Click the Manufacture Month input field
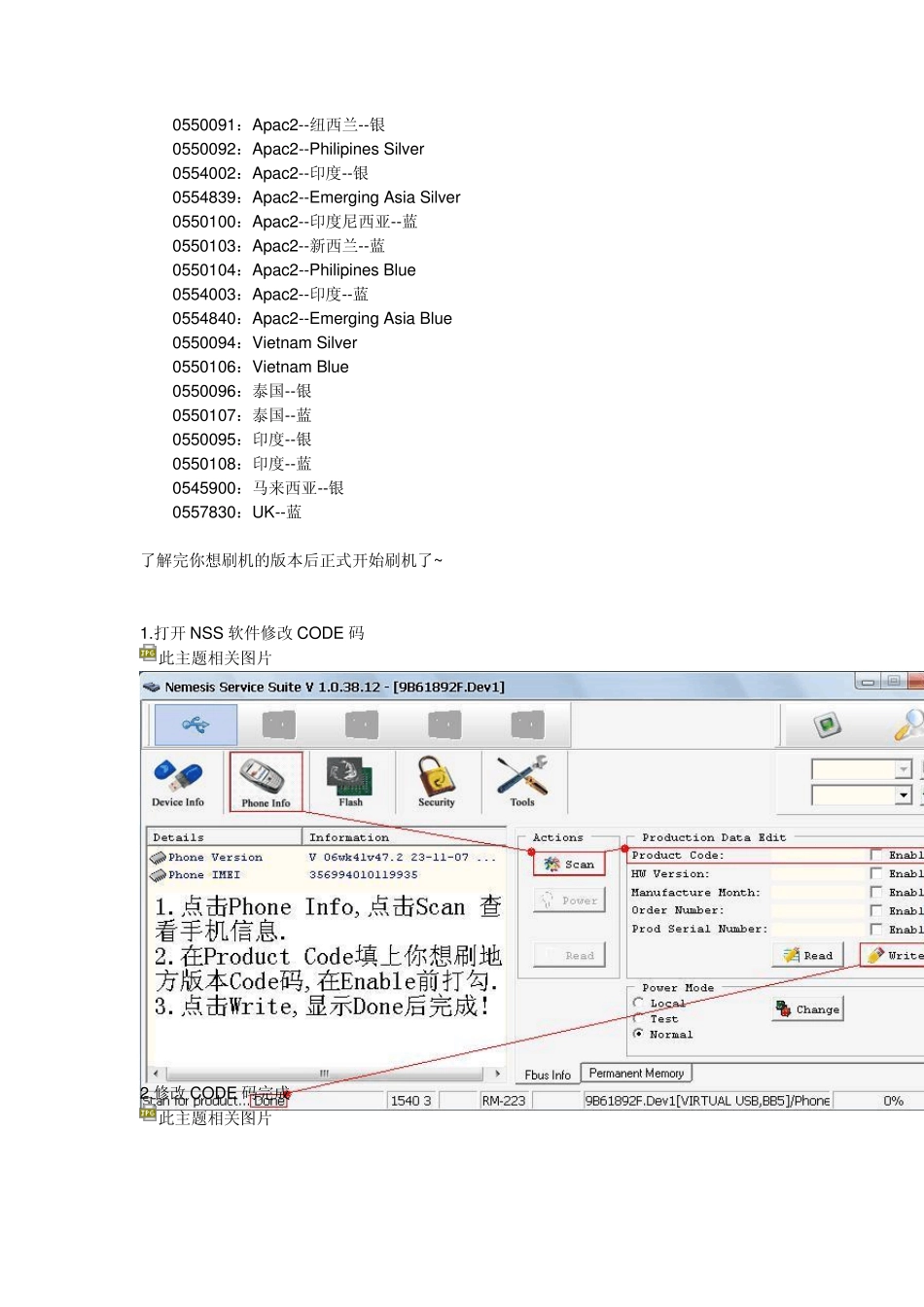The width and height of the screenshot is (924, 1307). (818, 892)
